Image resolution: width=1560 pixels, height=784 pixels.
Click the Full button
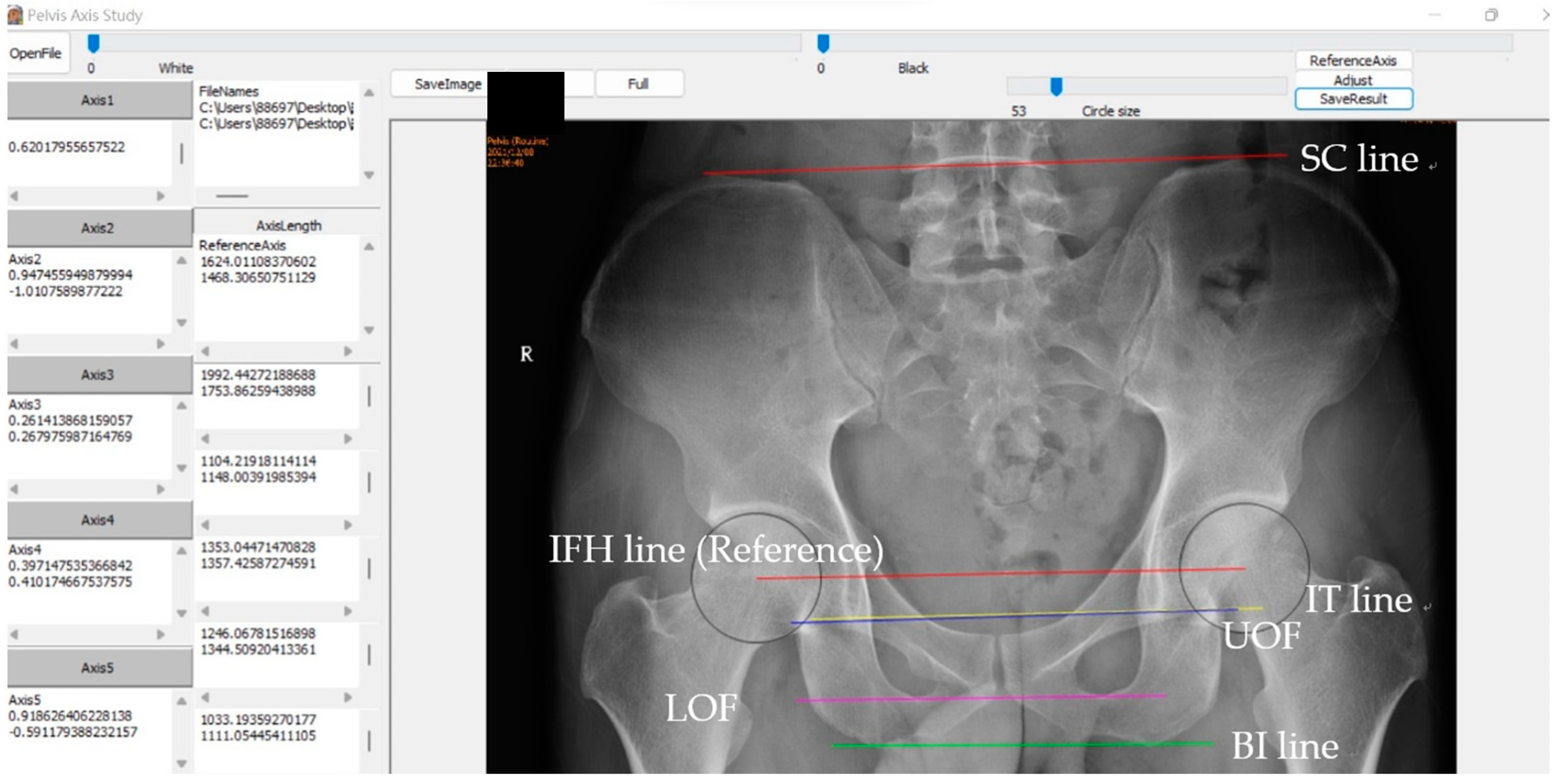click(x=639, y=84)
